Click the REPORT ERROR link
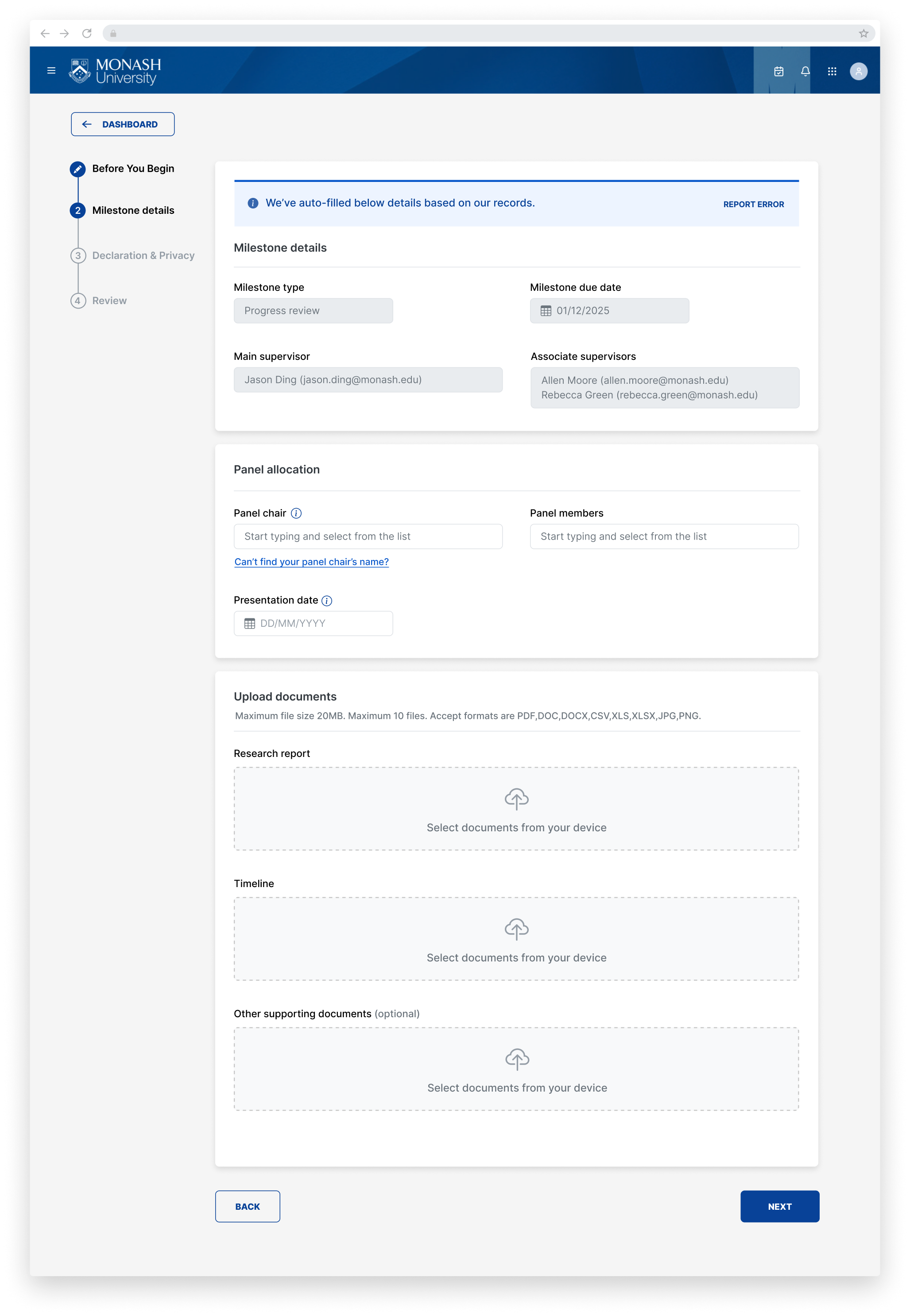The image size is (910, 1316). tap(754, 204)
